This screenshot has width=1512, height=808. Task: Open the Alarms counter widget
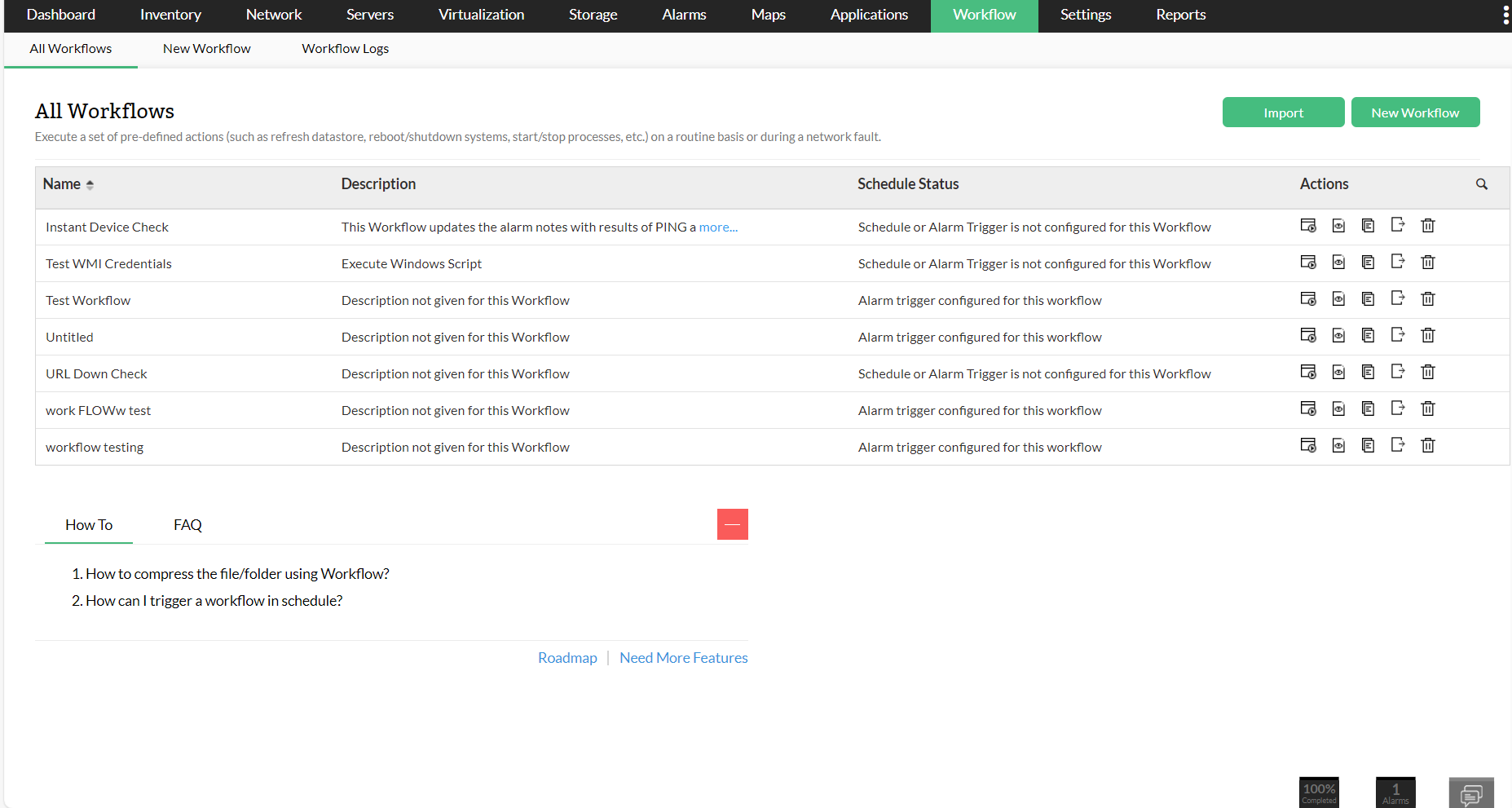1395,792
